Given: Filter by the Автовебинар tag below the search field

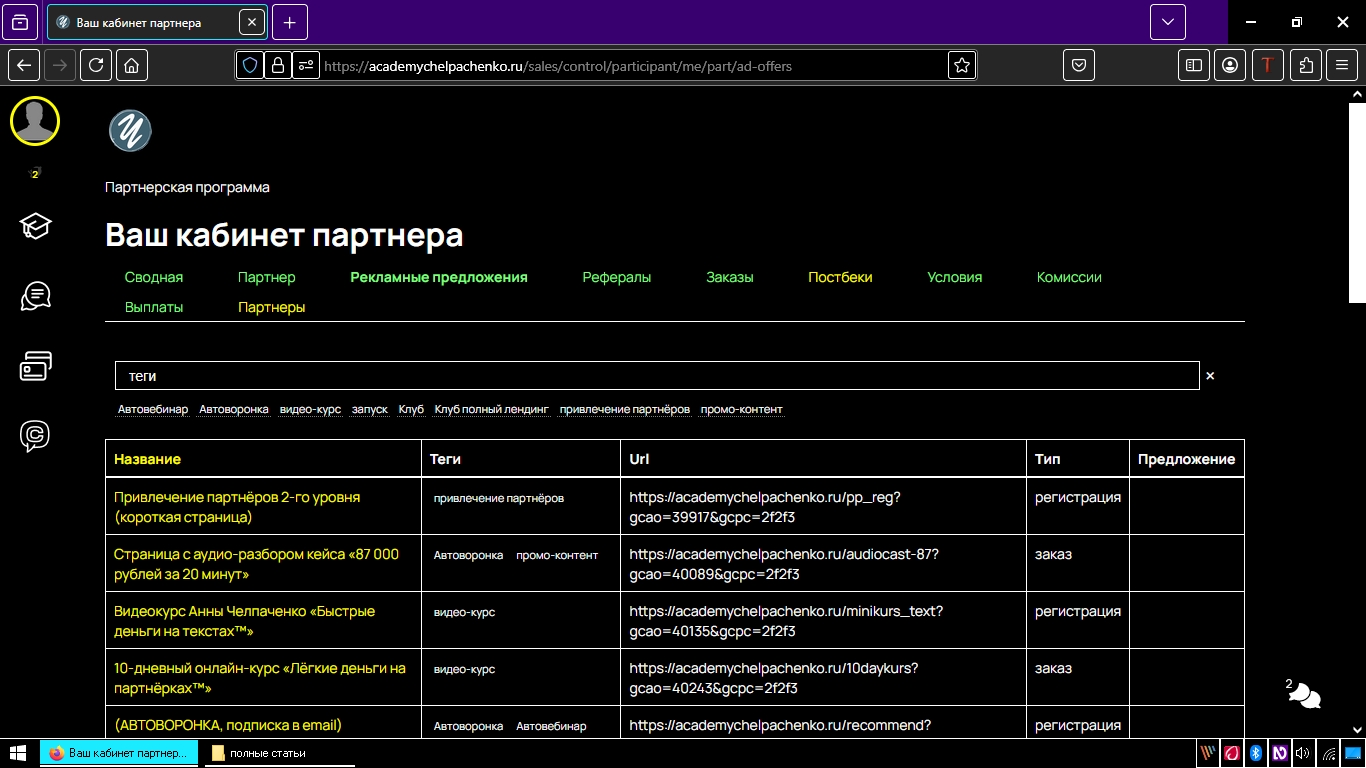Looking at the screenshot, I should tap(153, 409).
